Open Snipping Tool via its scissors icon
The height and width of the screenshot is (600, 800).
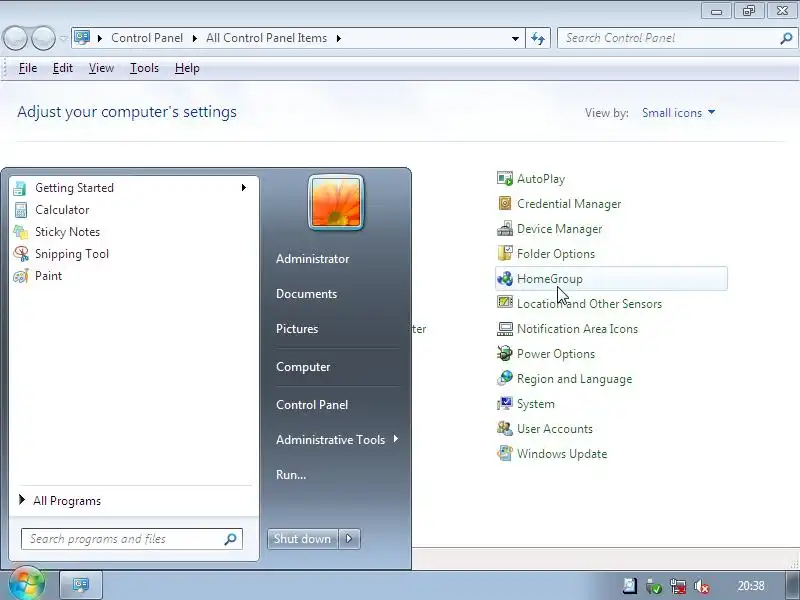click(x=20, y=254)
